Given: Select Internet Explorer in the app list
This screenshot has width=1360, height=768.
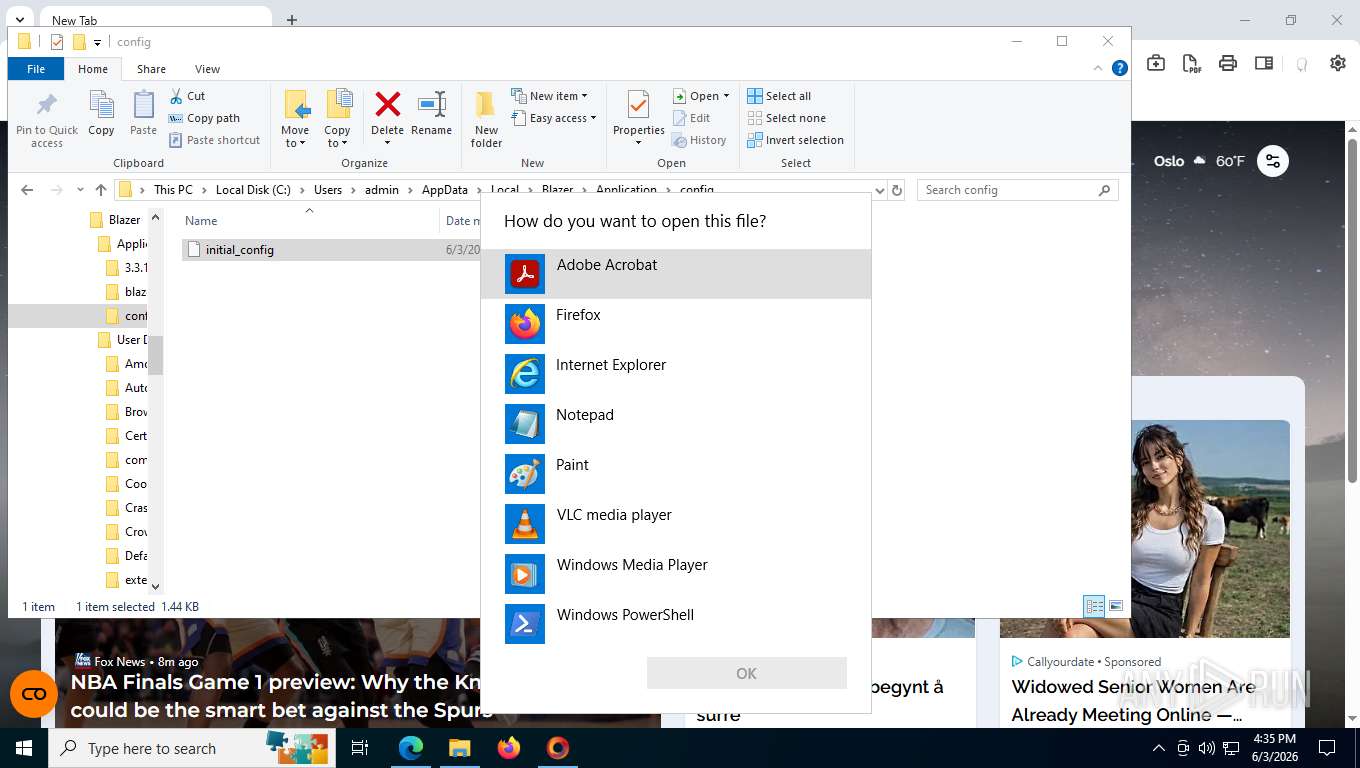Looking at the screenshot, I should 675,374.
